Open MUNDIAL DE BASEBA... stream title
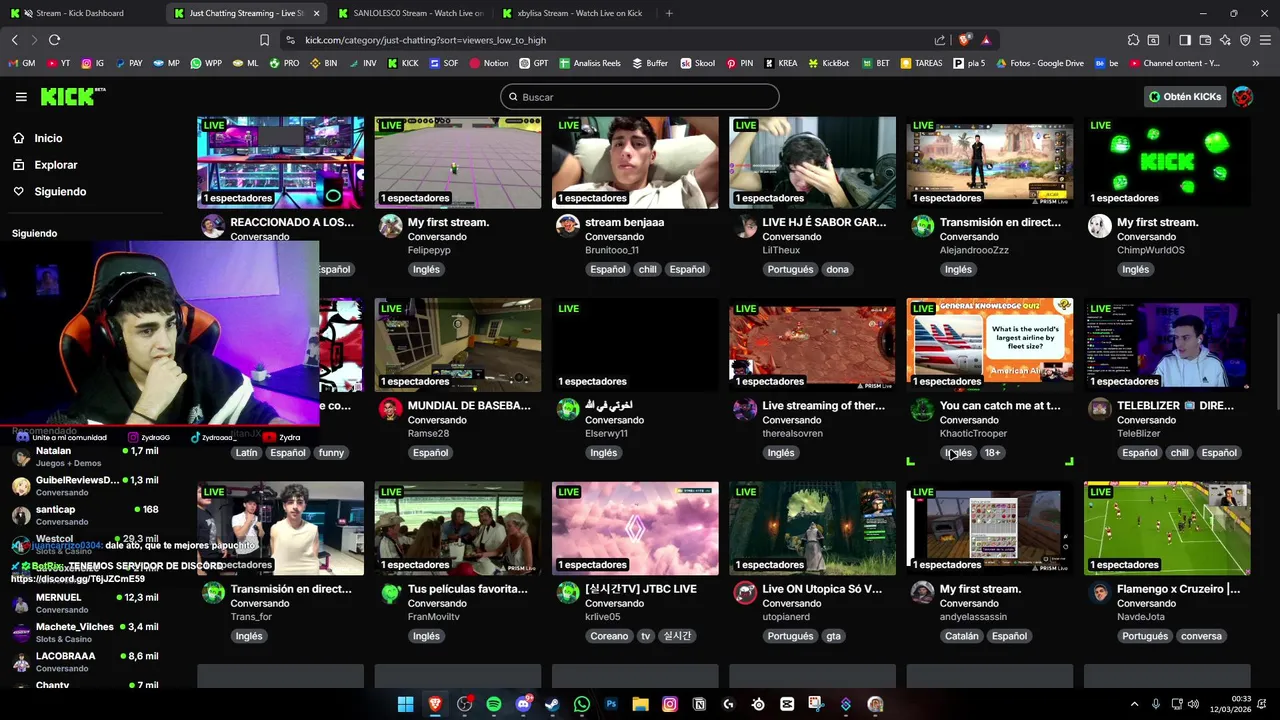This screenshot has width=1280, height=720. coord(469,406)
